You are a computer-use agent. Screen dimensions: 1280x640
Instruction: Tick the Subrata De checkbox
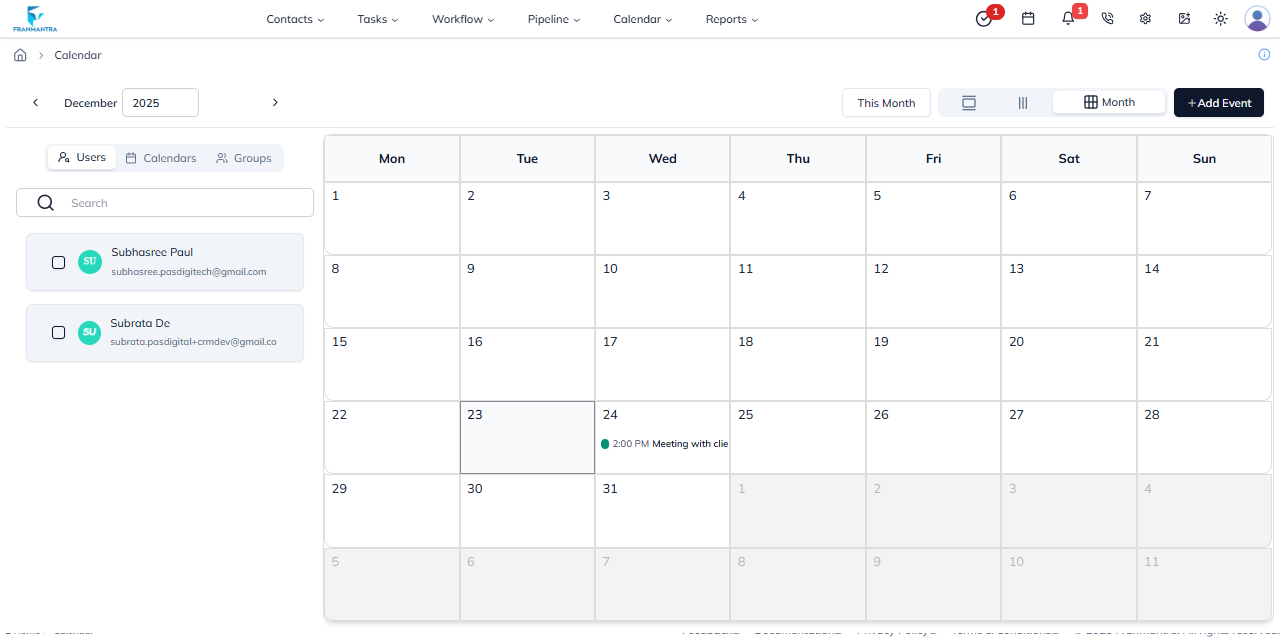coord(58,333)
